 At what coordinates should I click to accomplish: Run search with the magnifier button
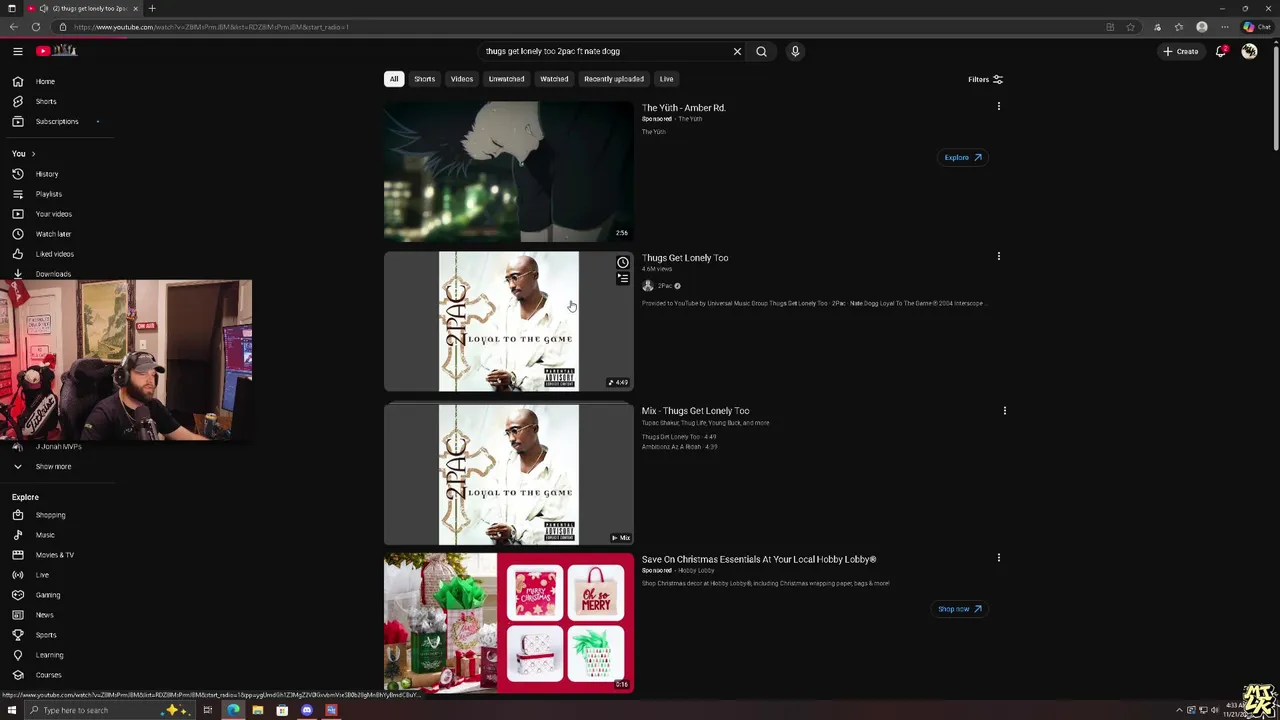pos(761,51)
